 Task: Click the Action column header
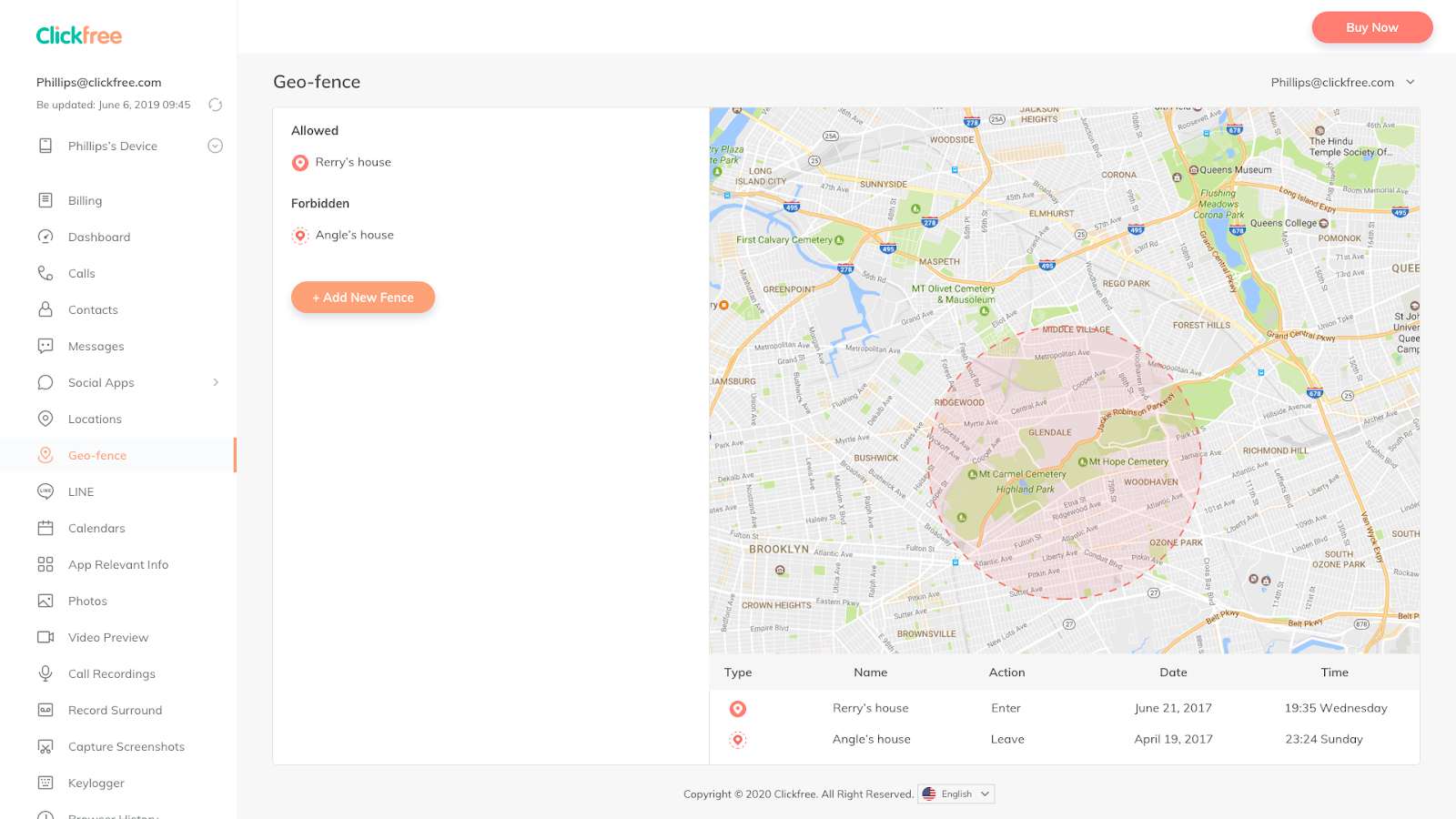(1007, 672)
